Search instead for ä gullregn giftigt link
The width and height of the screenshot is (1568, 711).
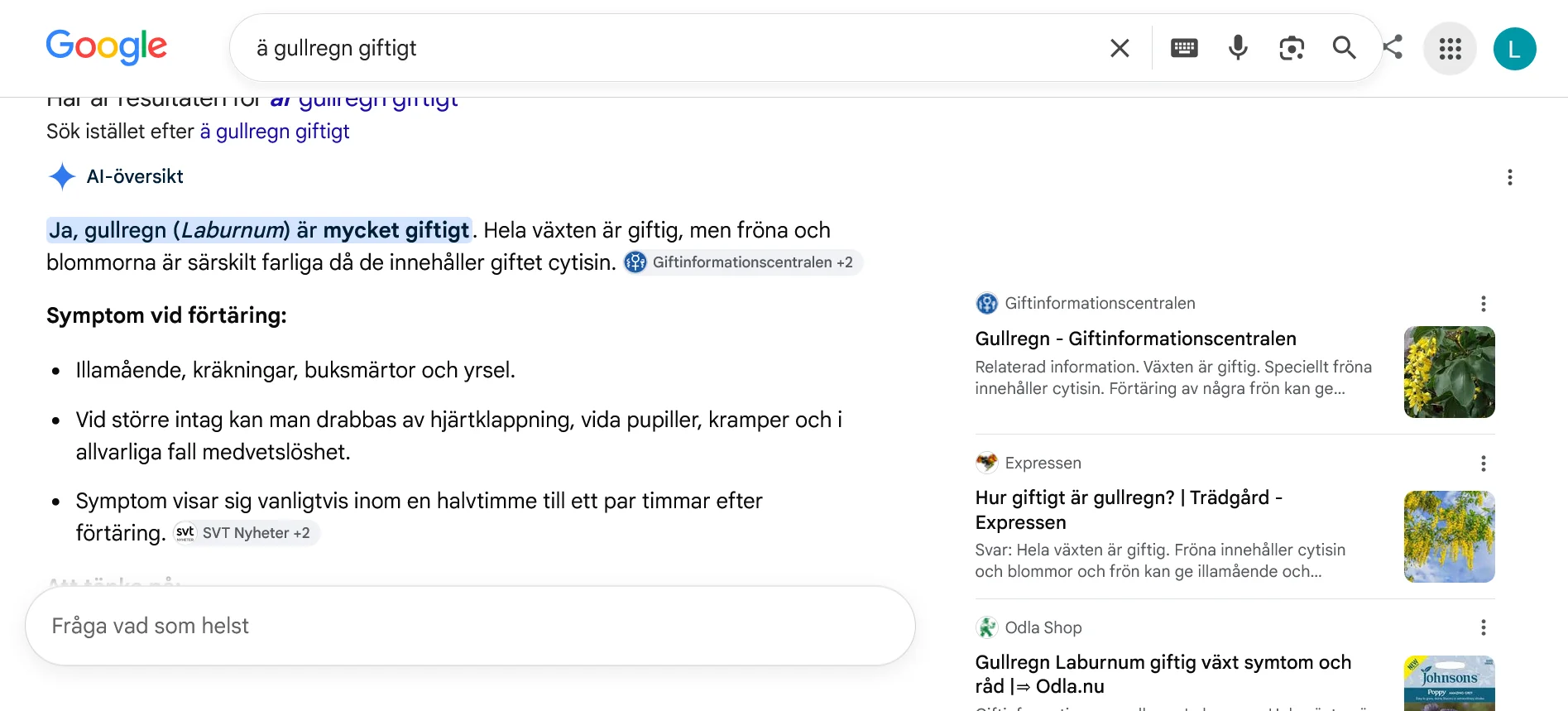point(275,132)
